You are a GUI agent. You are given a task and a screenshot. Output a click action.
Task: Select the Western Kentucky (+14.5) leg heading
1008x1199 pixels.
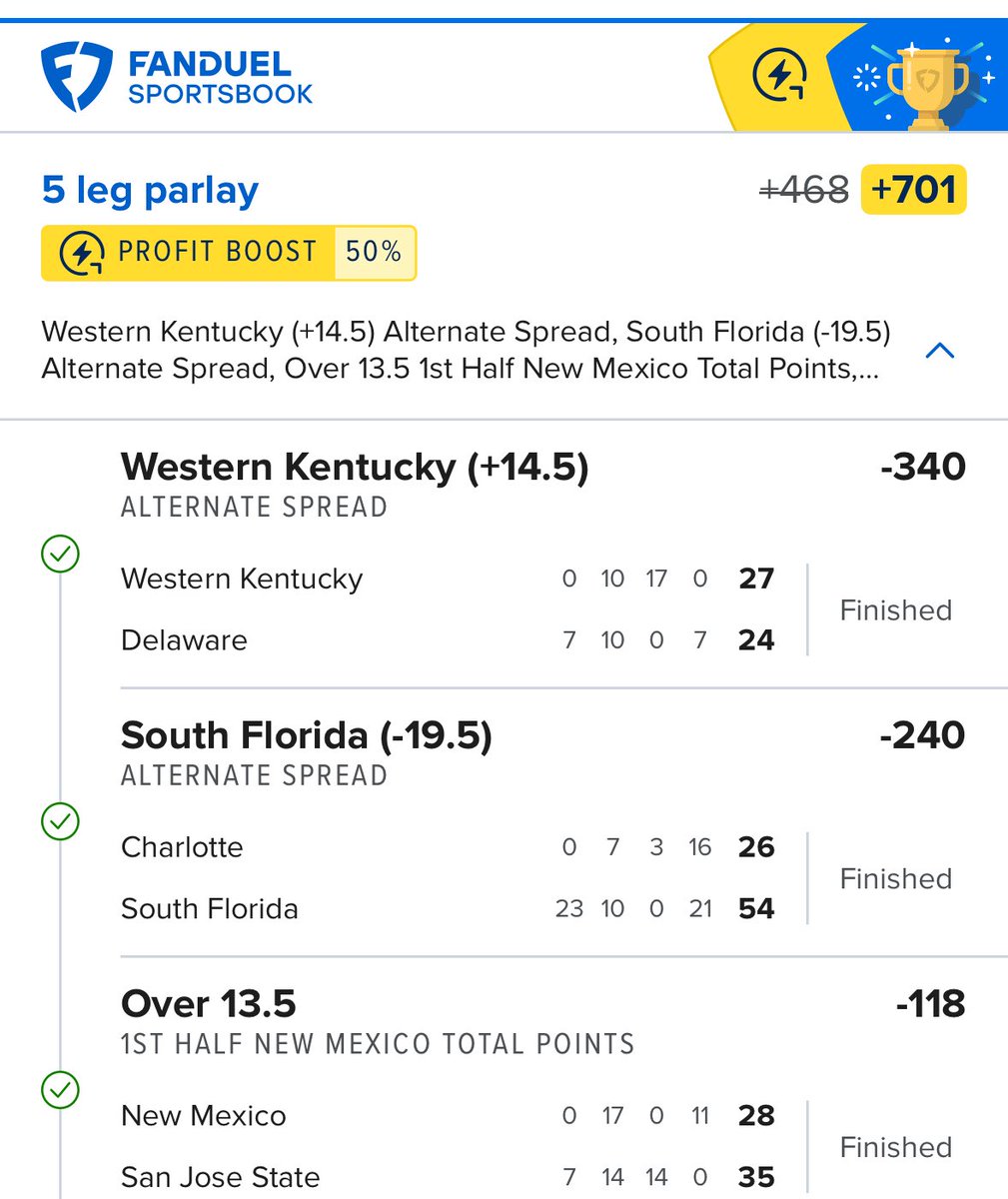click(355, 467)
